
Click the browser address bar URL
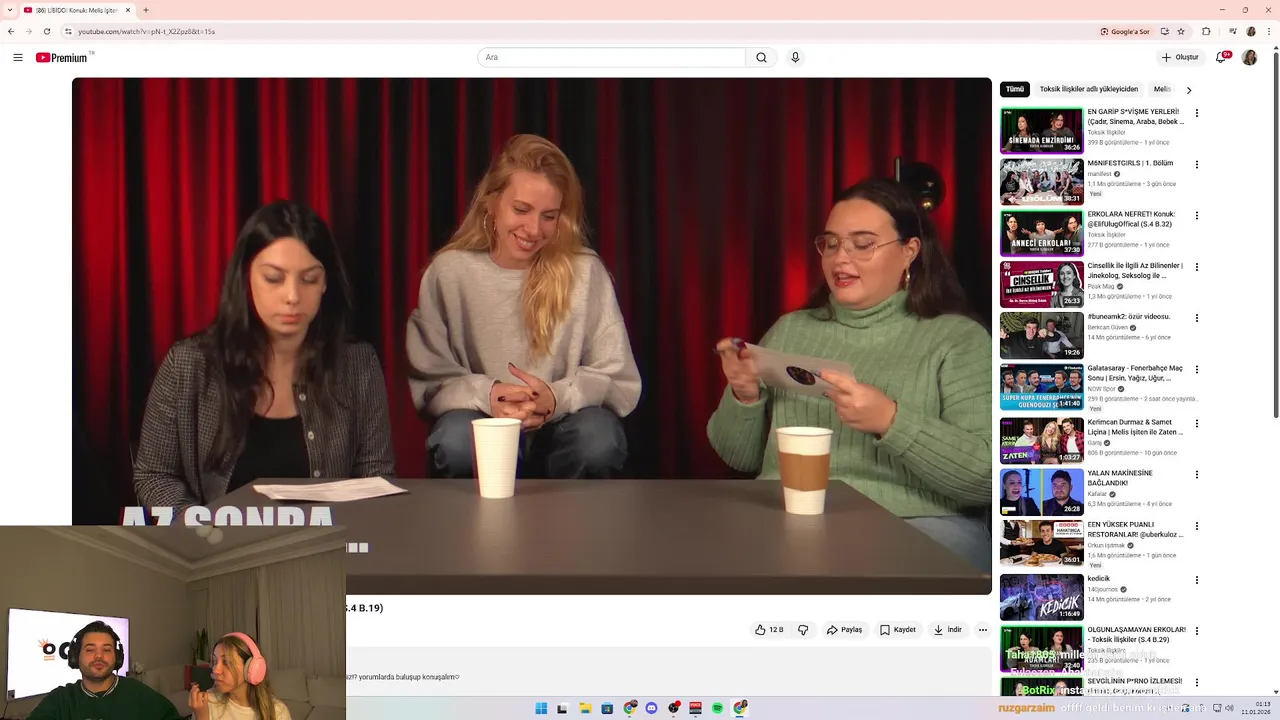(x=147, y=31)
